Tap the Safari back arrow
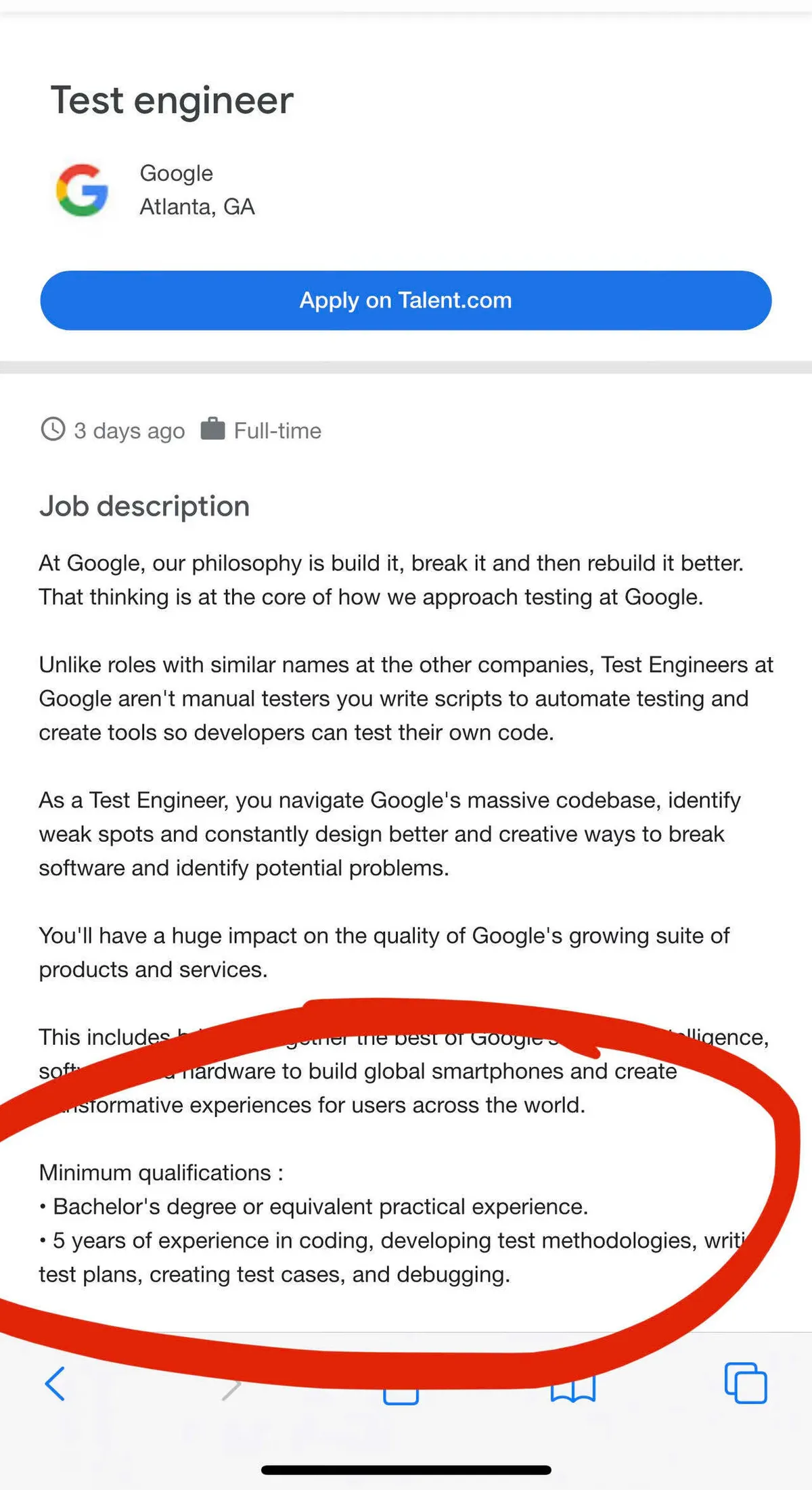This screenshot has height=1490, width=812. coord(55,1383)
